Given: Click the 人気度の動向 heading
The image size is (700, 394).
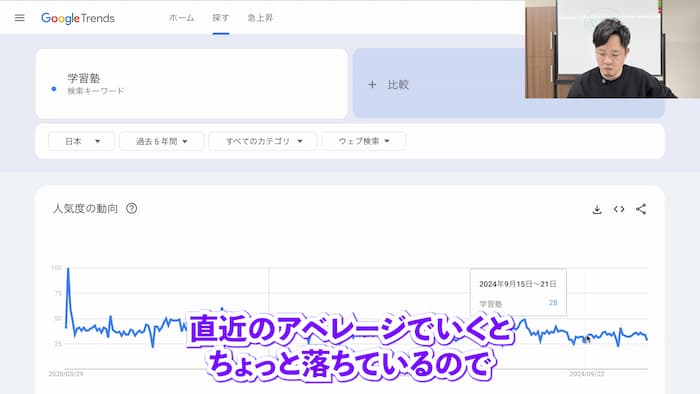Looking at the screenshot, I should 85,208.
